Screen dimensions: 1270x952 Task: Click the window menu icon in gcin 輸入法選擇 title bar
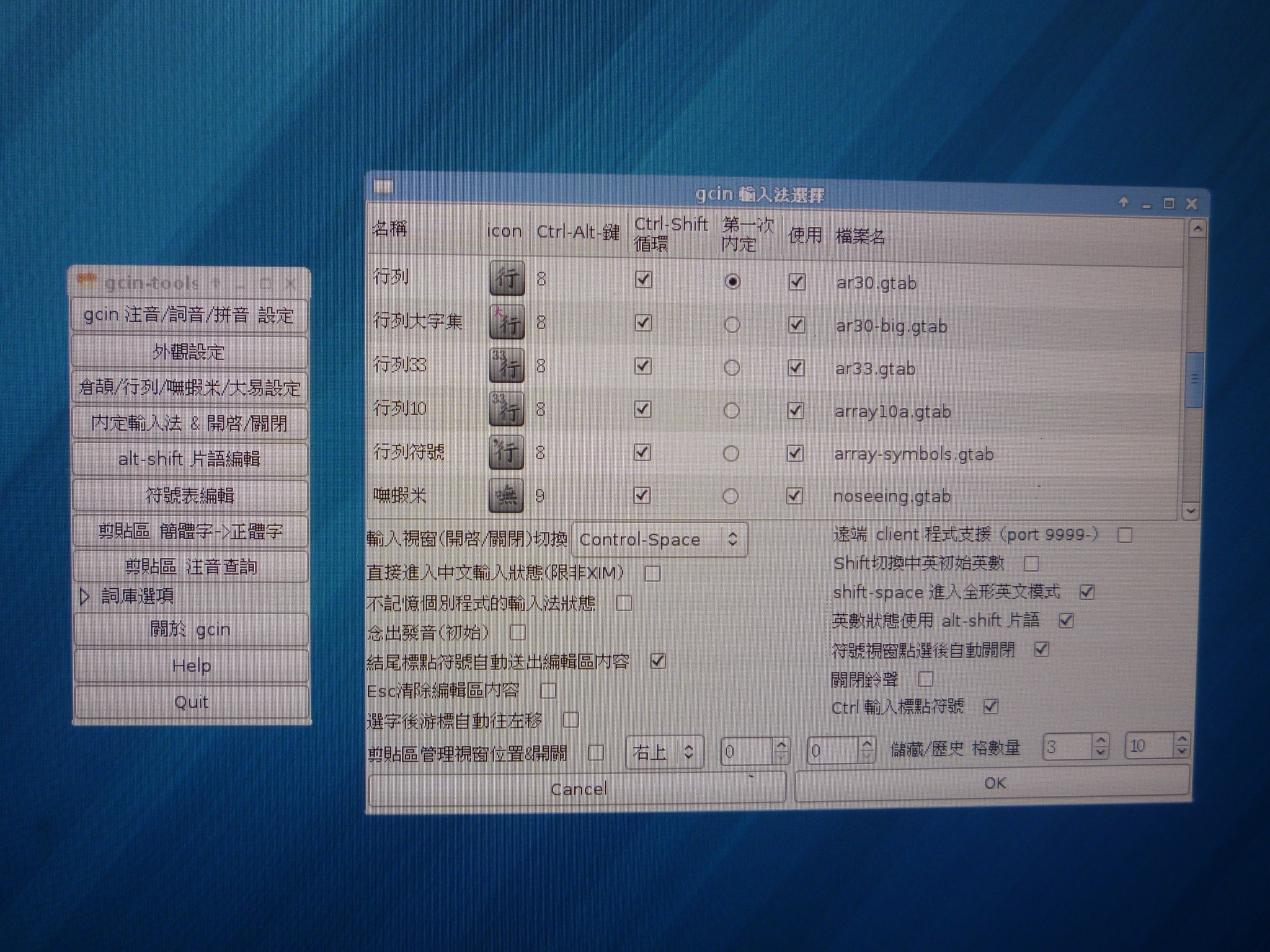pos(383,187)
